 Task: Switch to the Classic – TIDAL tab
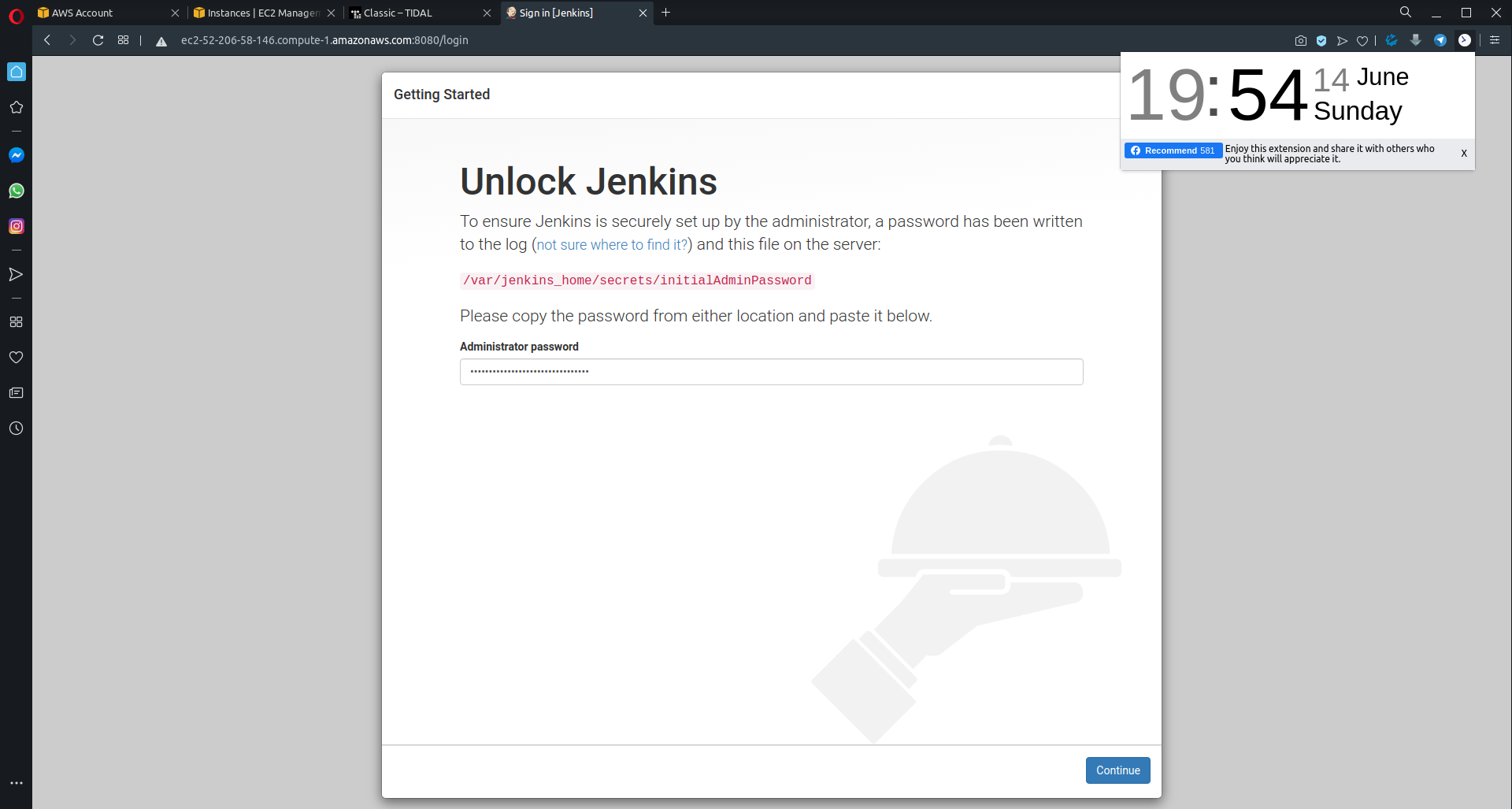point(420,13)
